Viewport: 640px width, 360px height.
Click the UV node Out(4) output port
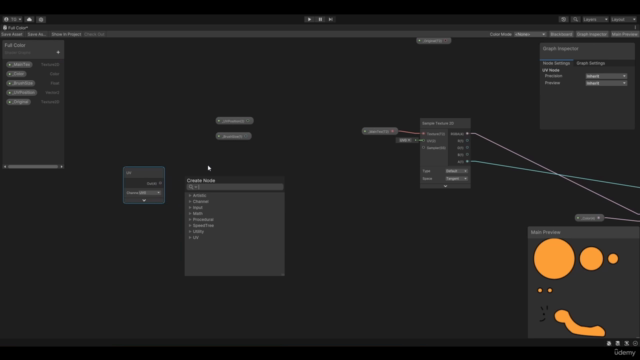click(160, 183)
